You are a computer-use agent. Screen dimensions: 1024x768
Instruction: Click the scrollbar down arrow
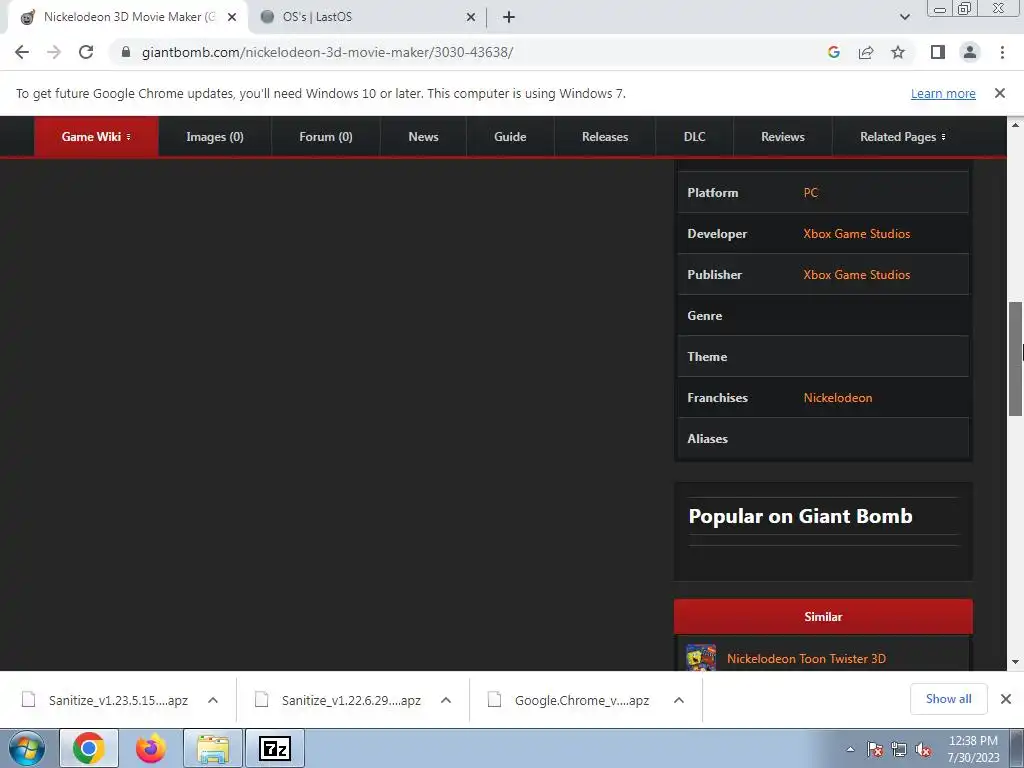(x=1015, y=662)
